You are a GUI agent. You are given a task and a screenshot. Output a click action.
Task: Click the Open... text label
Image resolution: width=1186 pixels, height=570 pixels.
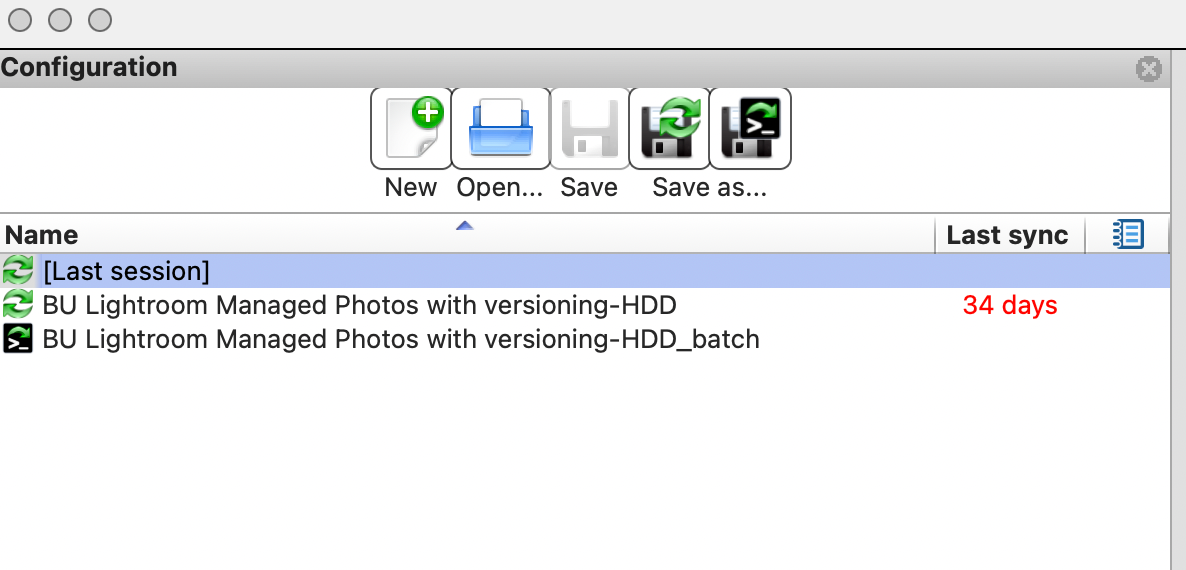tap(500, 187)
